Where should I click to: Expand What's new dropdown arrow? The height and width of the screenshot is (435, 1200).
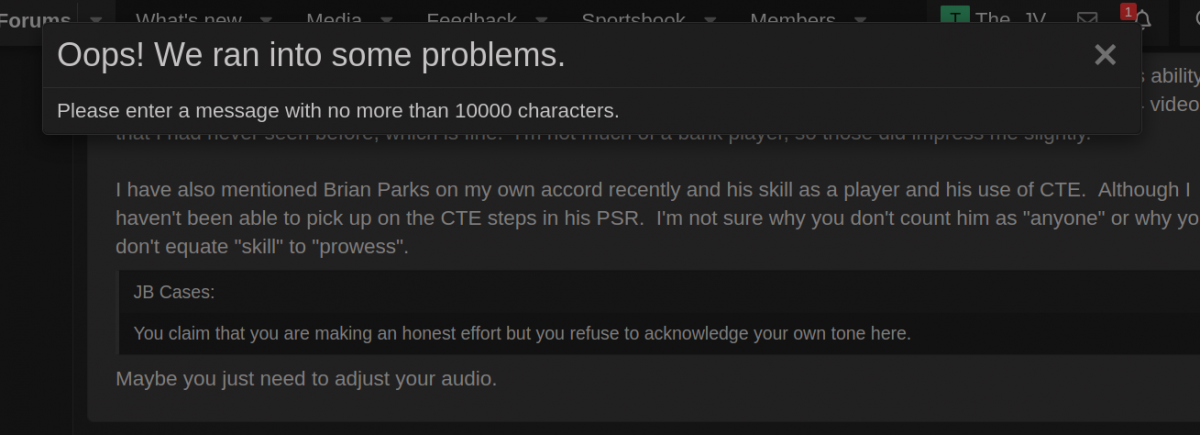pos(266,19)
